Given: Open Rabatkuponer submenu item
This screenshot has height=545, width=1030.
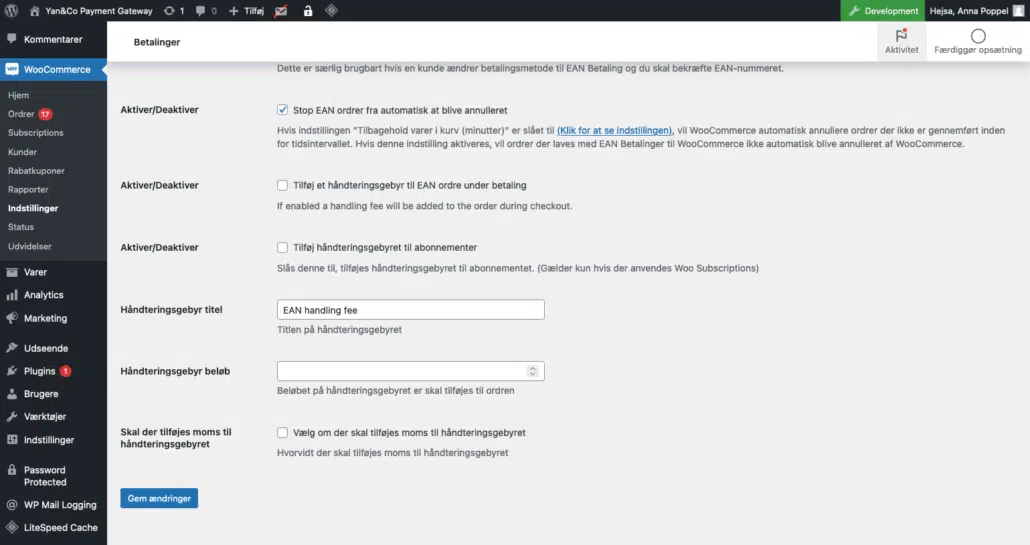Looking at the screenshot, I should coord(36,171).
